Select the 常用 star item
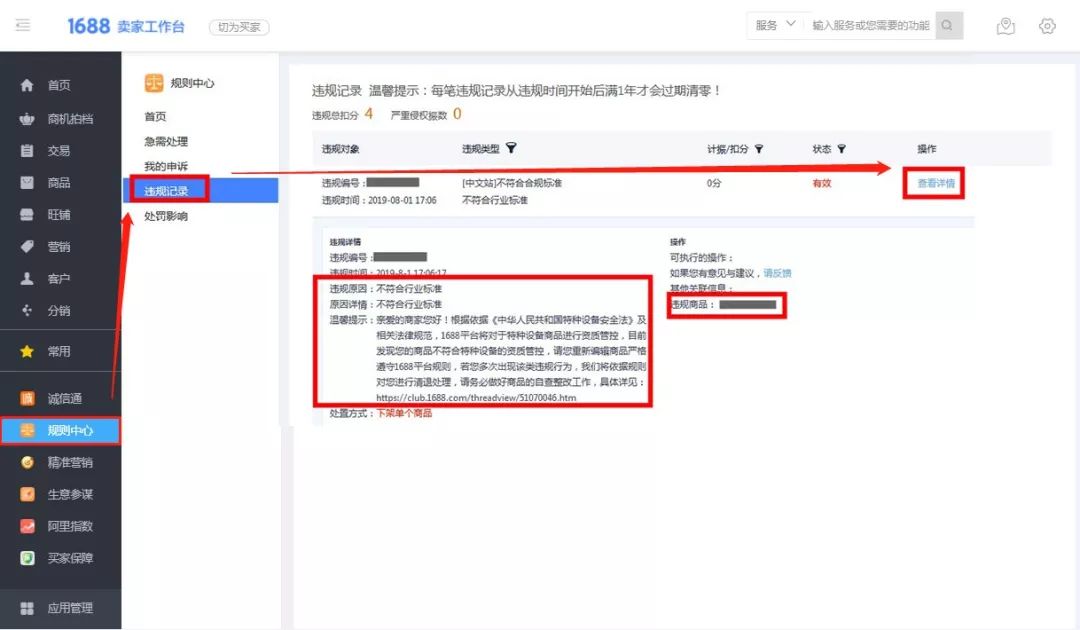 [x=61, y=351]
